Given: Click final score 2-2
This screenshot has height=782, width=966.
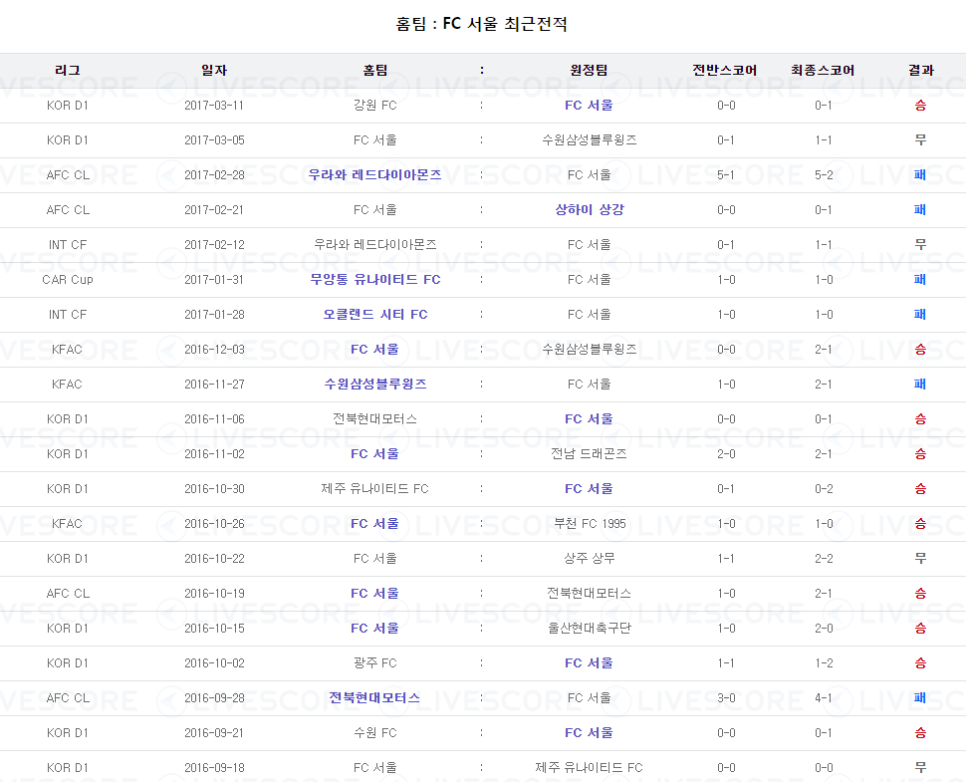Looking at the screenshot, I should tap(823, 558).
